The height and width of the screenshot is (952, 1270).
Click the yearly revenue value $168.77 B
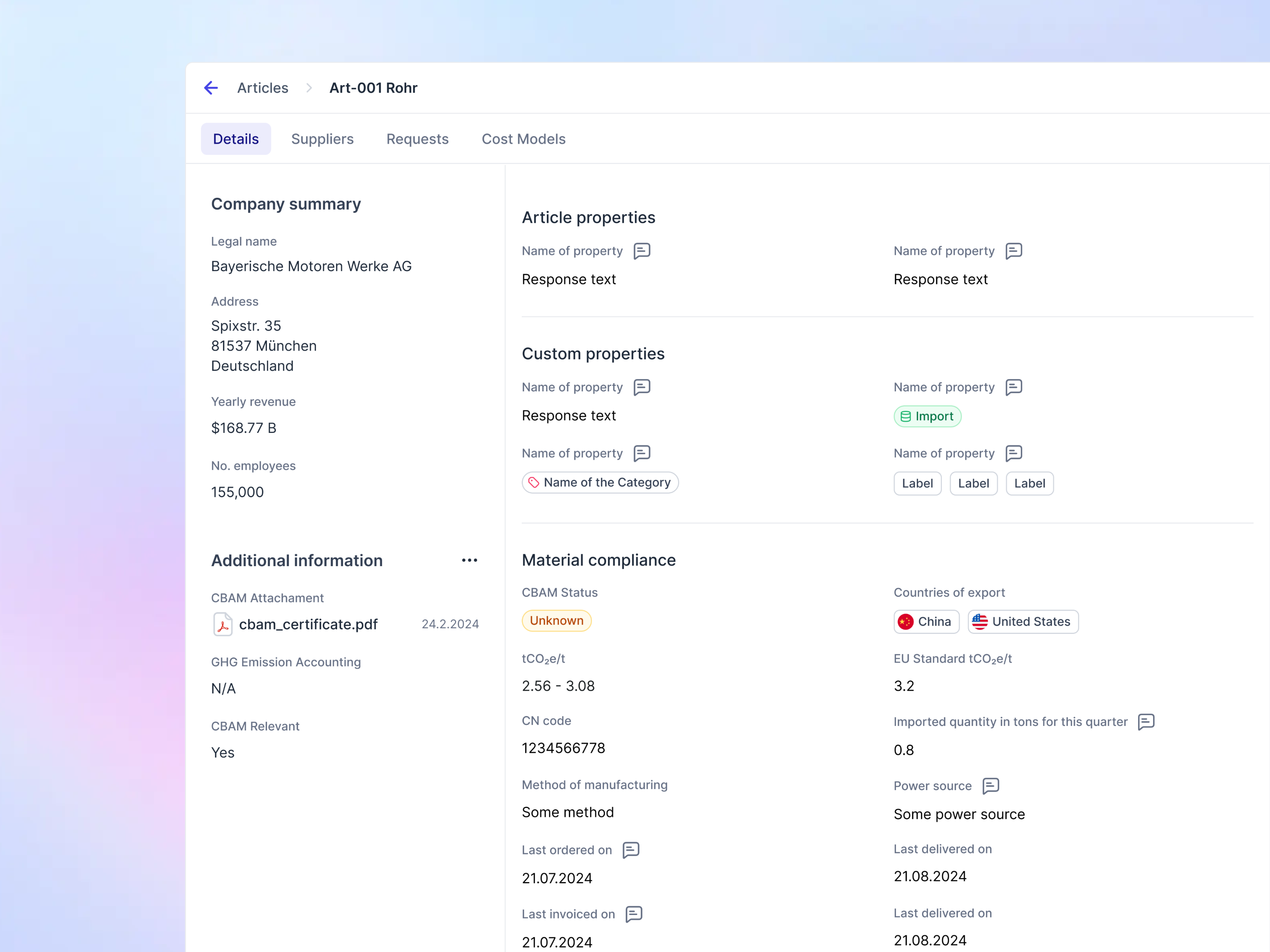[x=244, y=428]
